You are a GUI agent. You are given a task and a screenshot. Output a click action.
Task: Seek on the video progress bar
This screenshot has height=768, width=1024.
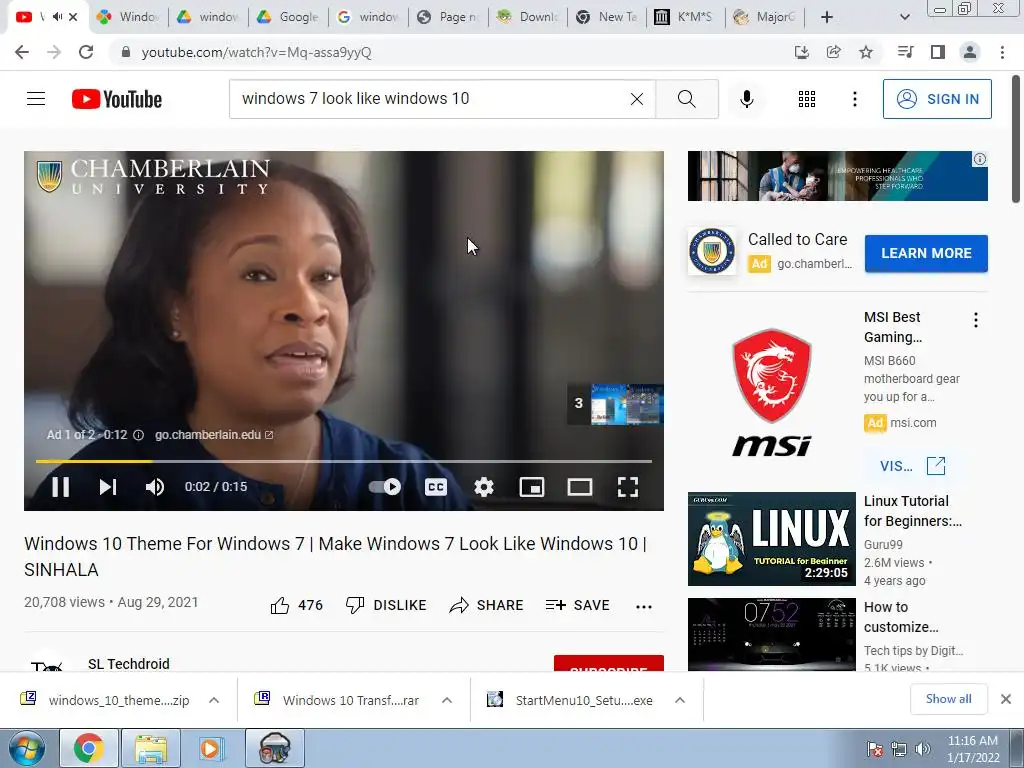[x=344, y=461]
